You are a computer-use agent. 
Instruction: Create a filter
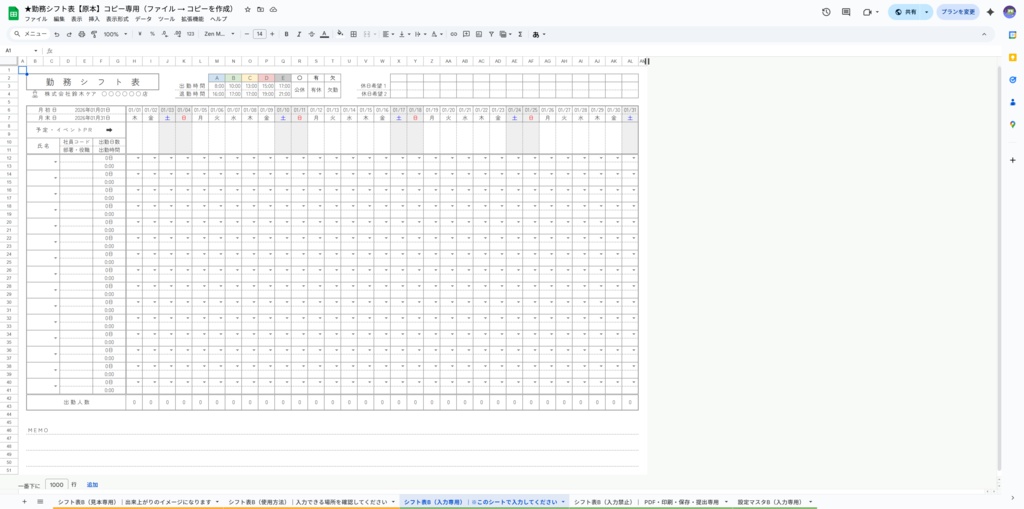click(x=491, y=34)
